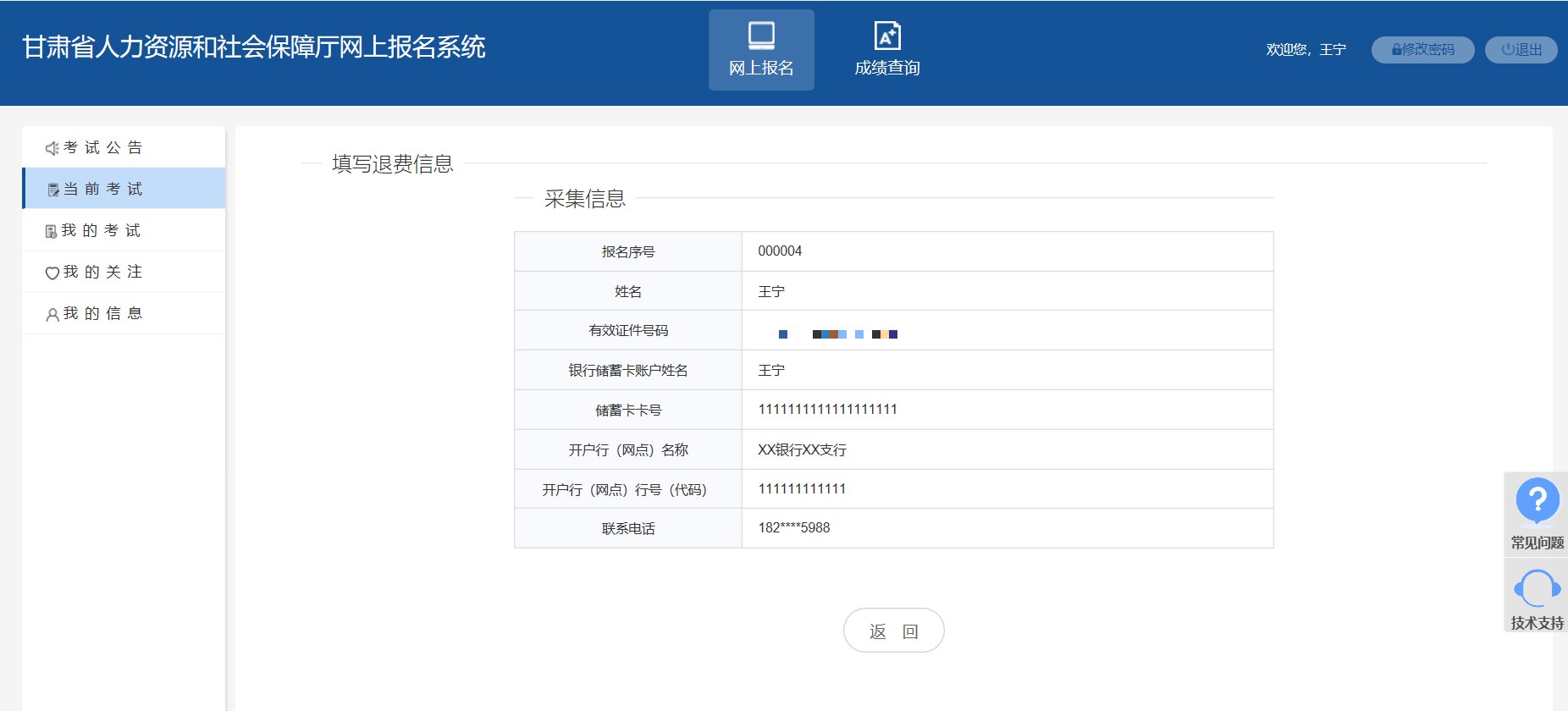Click the 储蓄卡卡号 label cell

(x=628, y=410)
